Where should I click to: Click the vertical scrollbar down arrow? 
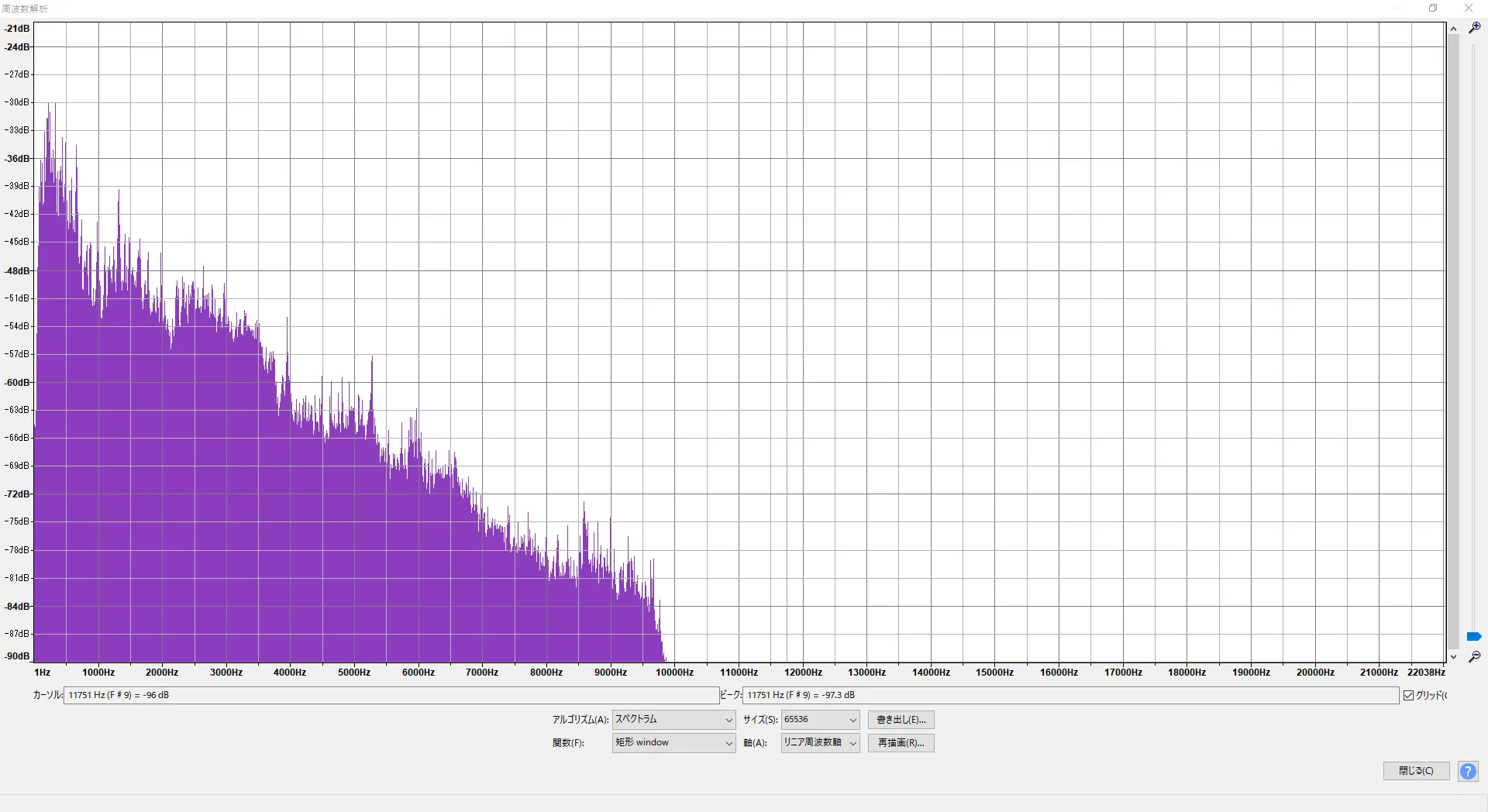pyautogui.click(x=1453, y=656)
